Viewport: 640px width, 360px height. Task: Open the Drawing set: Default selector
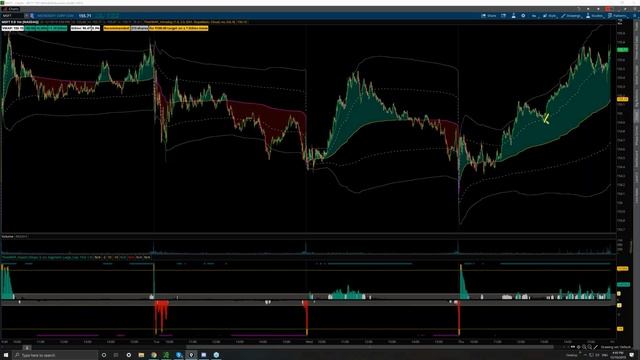[x=616, y=347]
